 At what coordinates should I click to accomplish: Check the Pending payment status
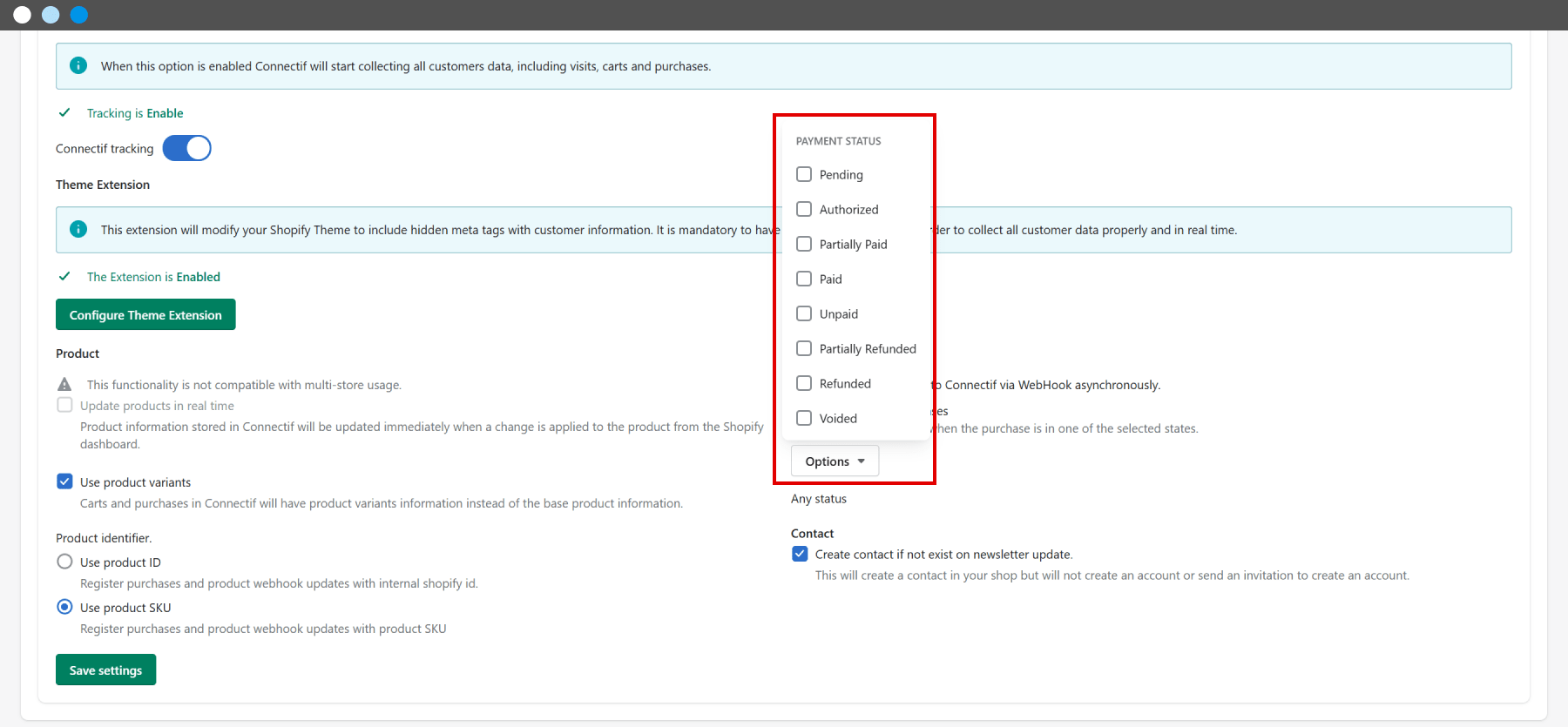click(804, 174)
